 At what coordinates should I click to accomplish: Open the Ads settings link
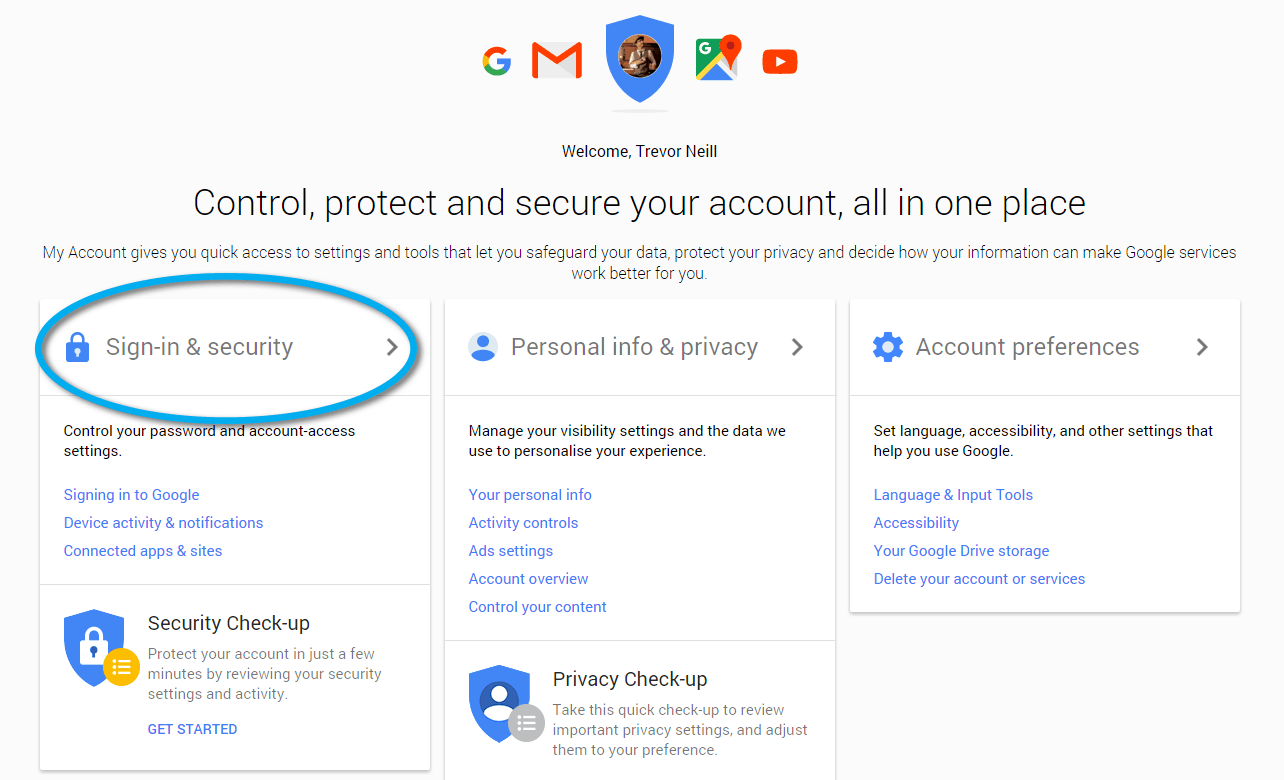(x=511, y=551)
